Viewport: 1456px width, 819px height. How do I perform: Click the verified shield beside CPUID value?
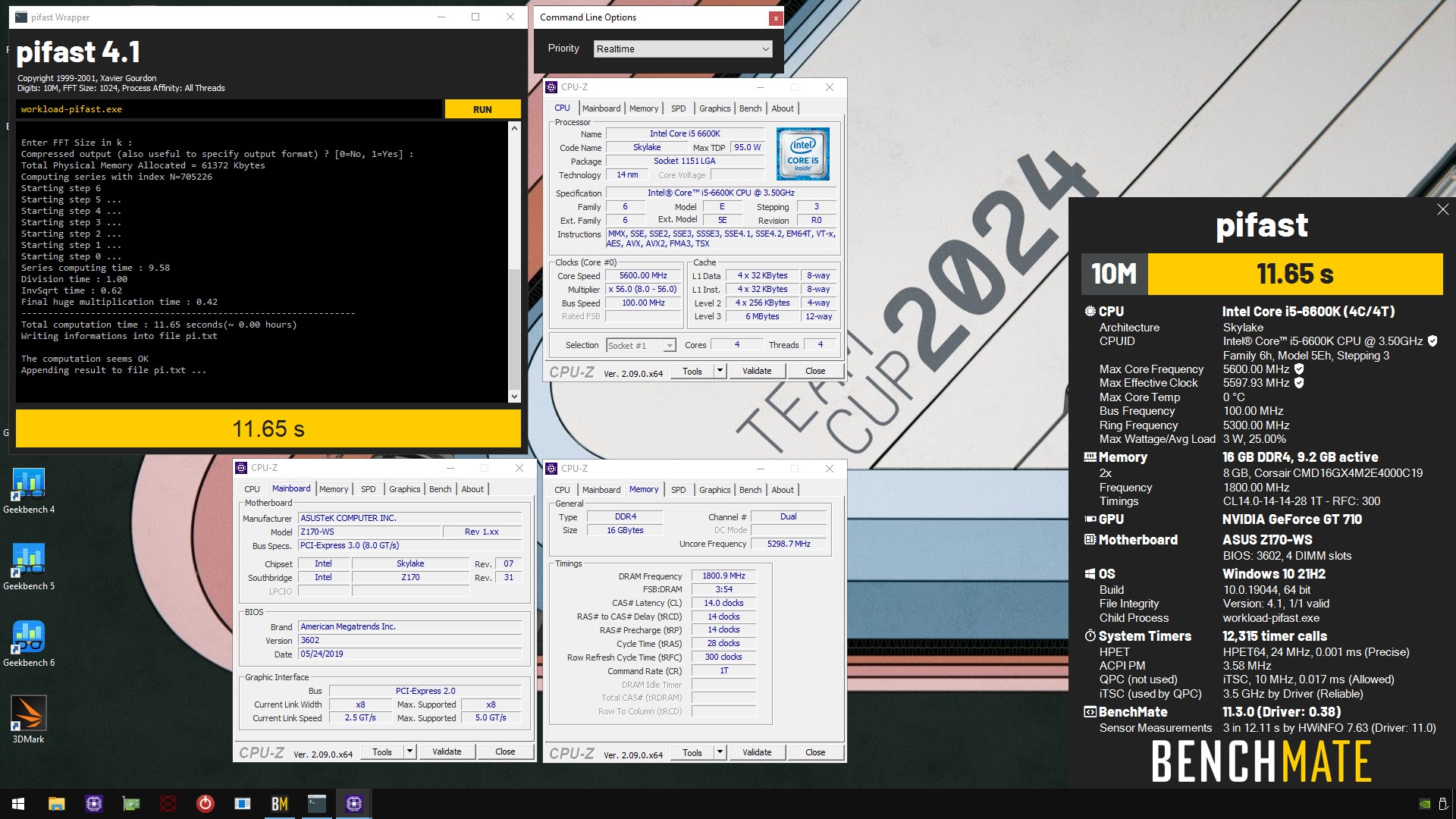pyautogui.click(x=1432, y=341)
